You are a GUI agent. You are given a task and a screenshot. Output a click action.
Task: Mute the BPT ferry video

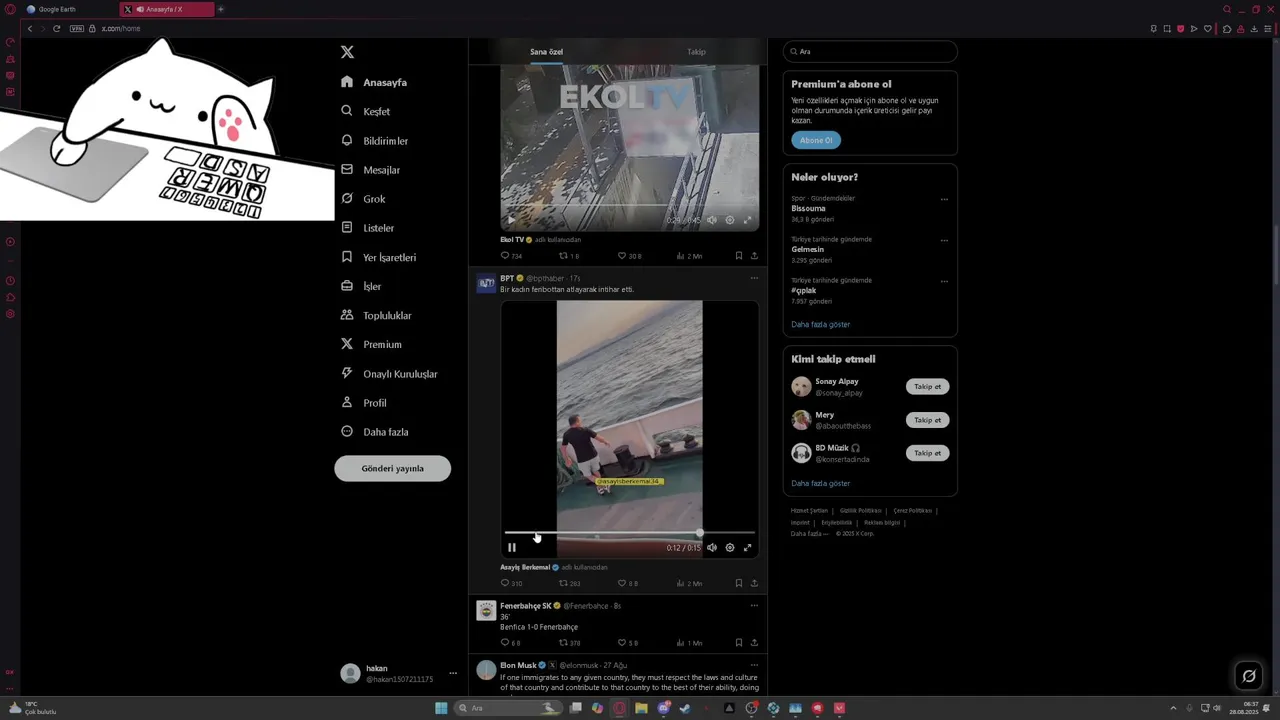[712, 547]
